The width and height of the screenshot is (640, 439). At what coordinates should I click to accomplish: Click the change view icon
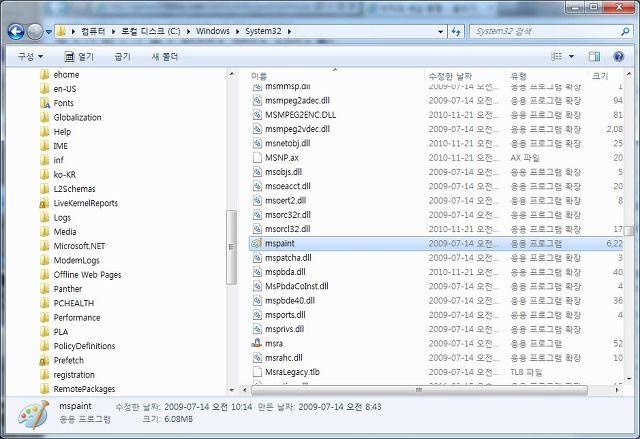[x=557, y=56]
